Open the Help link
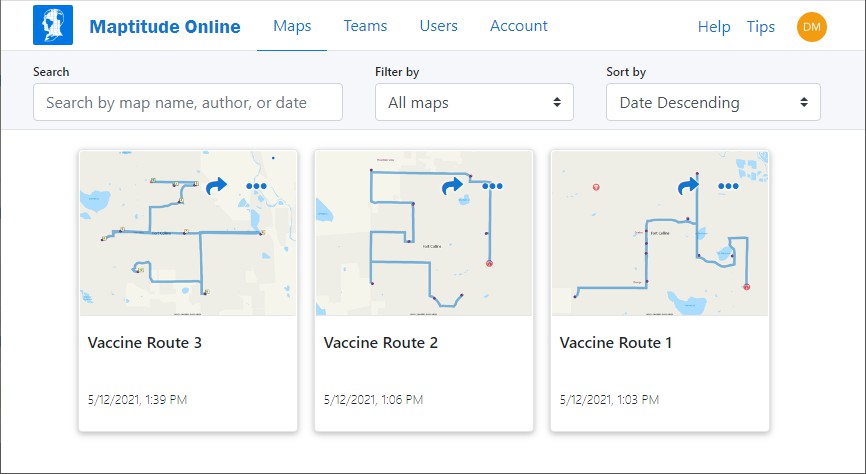Image resolution: width=866 pixels, height=474 pixels. click(x=714, y=27)
